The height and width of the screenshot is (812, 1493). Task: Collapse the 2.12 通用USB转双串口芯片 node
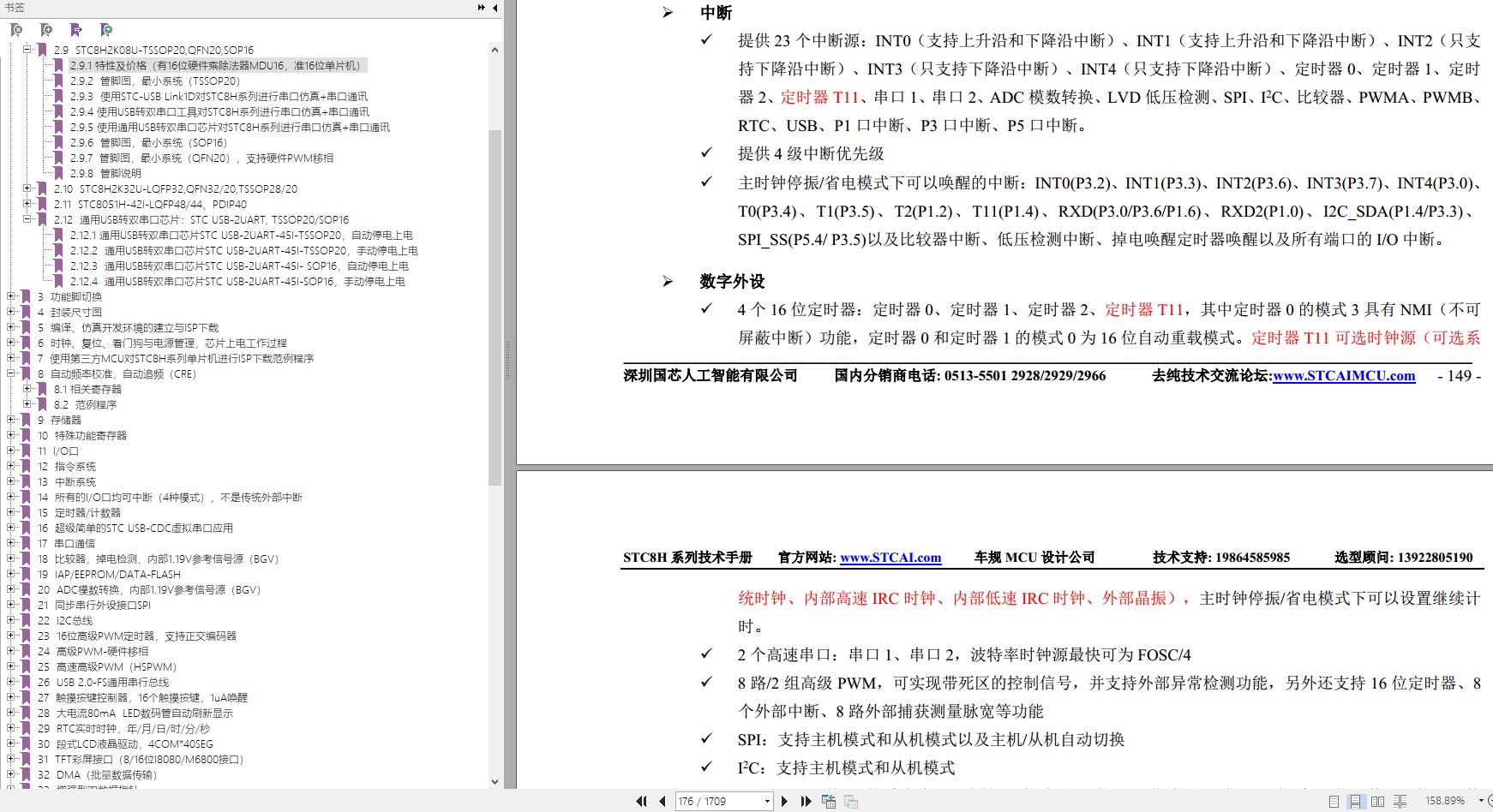point(27,219)
